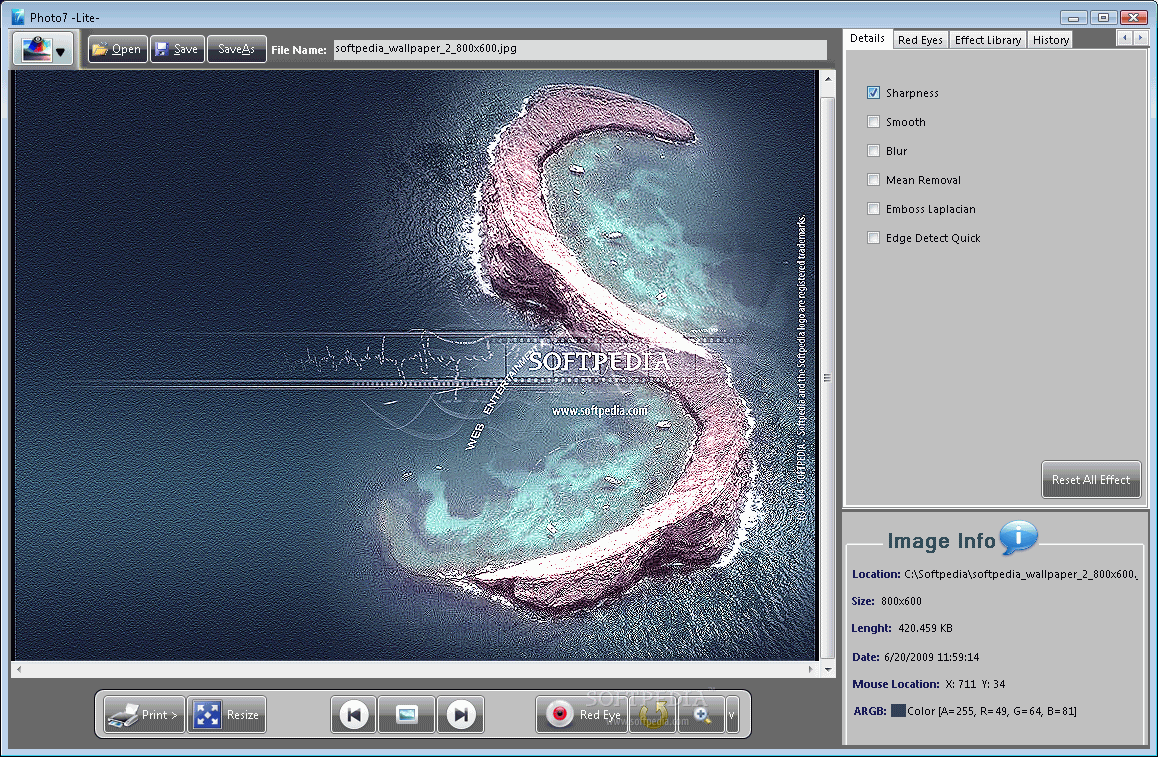Click the Size value 800x600
Viewport: 1158px width, 757px height.
901,601
